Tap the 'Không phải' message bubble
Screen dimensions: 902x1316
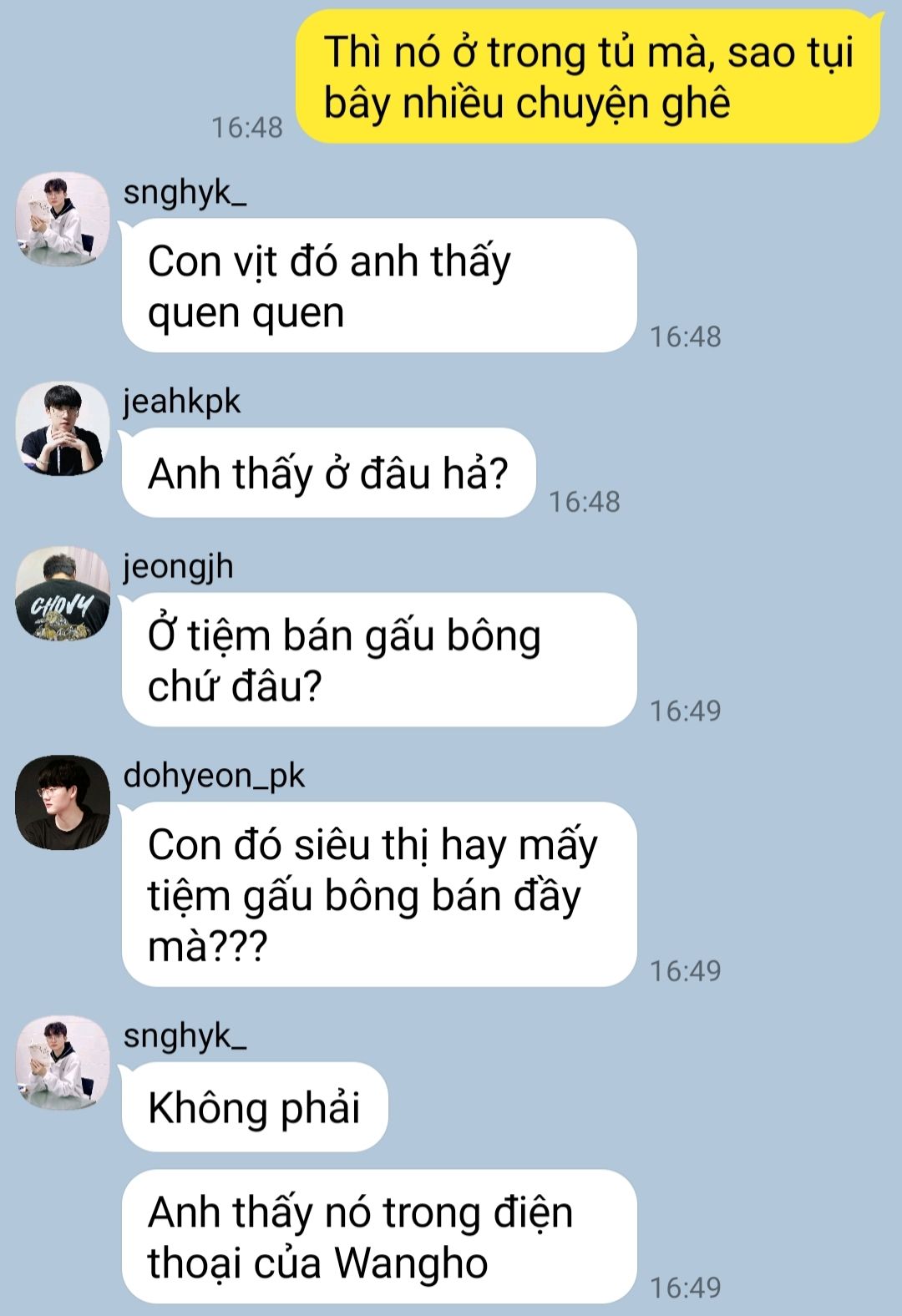click(255, 1107)
